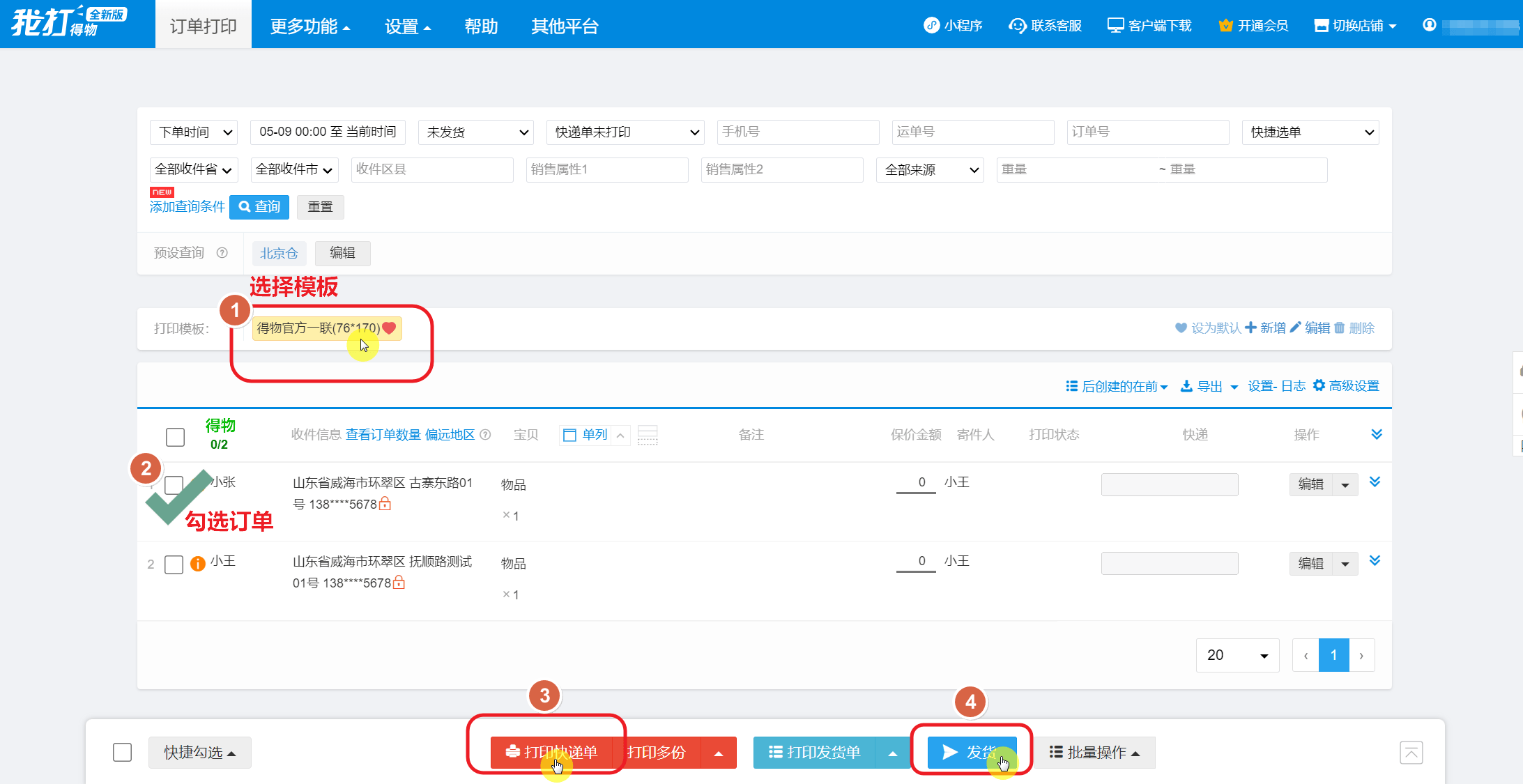Image resolution: width=1523 pixels, height=784 pixels.
Task: Expand the 打印发货单 caret dropdown
Action: tap(893, 753)
